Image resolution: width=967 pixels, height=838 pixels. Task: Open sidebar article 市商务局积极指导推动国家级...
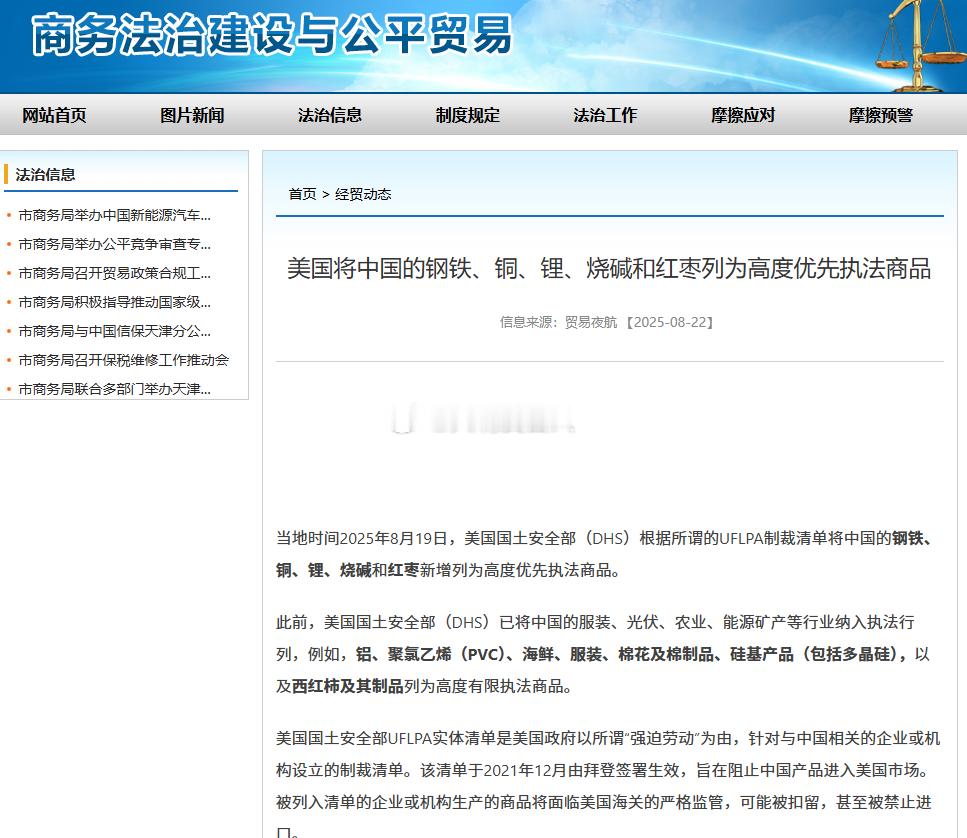point(115,302)
